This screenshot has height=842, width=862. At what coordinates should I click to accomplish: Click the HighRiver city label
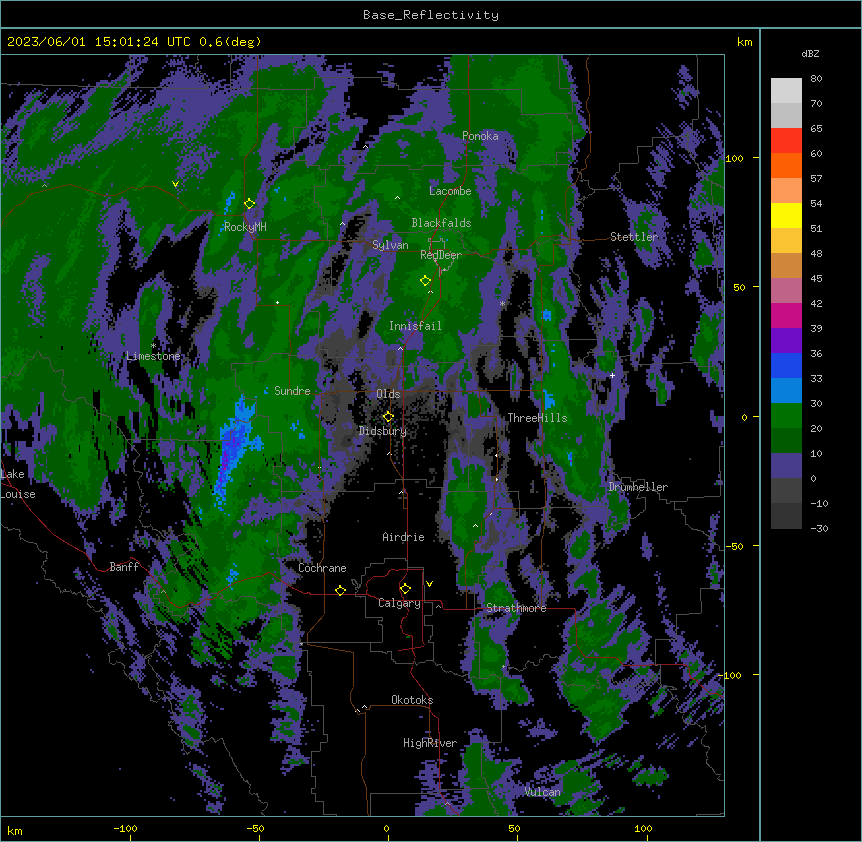(x=430, y=743)
